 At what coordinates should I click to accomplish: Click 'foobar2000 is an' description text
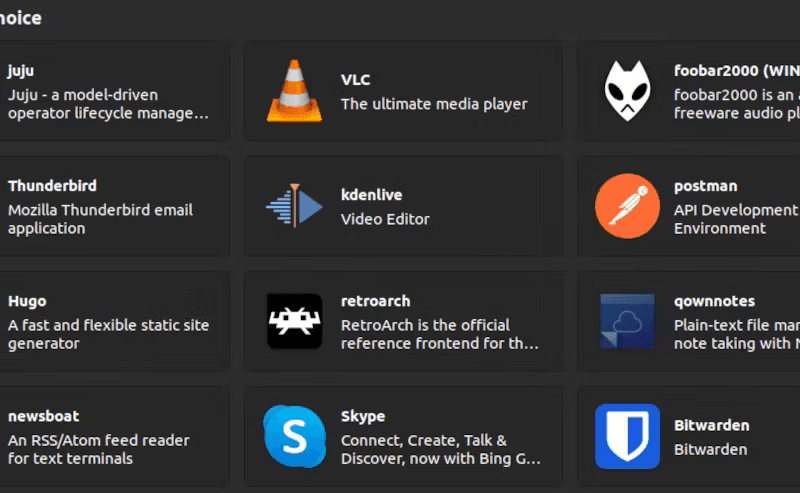click(x=737, y=104)
